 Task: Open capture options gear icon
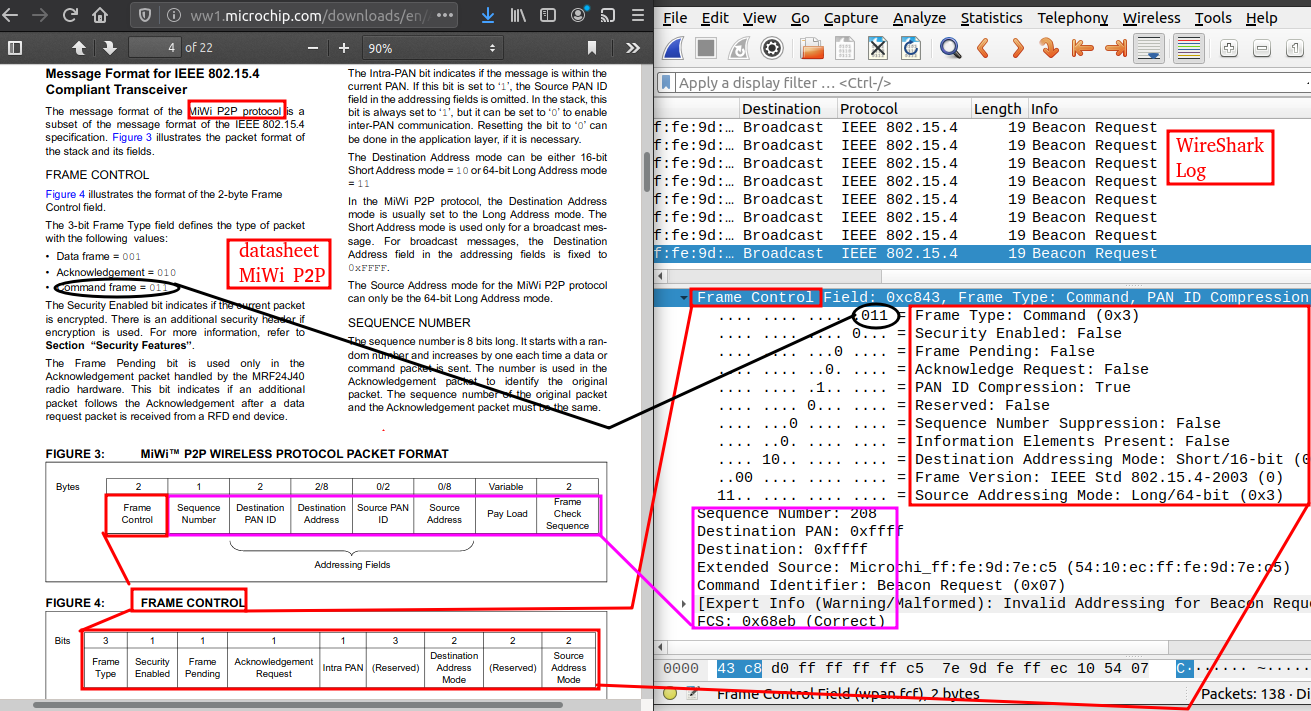pos(771,48)
